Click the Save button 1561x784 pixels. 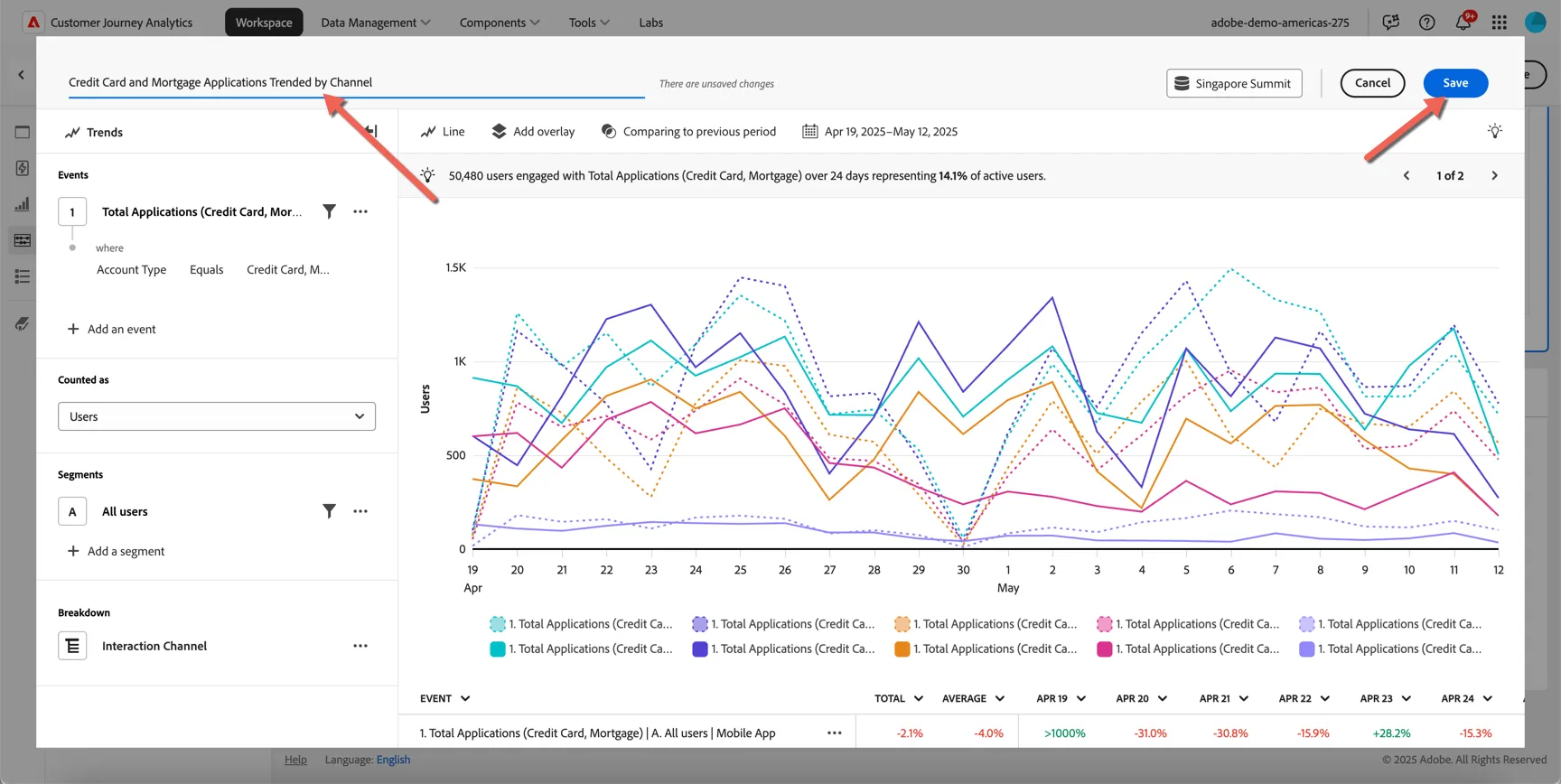[1455, 83]
